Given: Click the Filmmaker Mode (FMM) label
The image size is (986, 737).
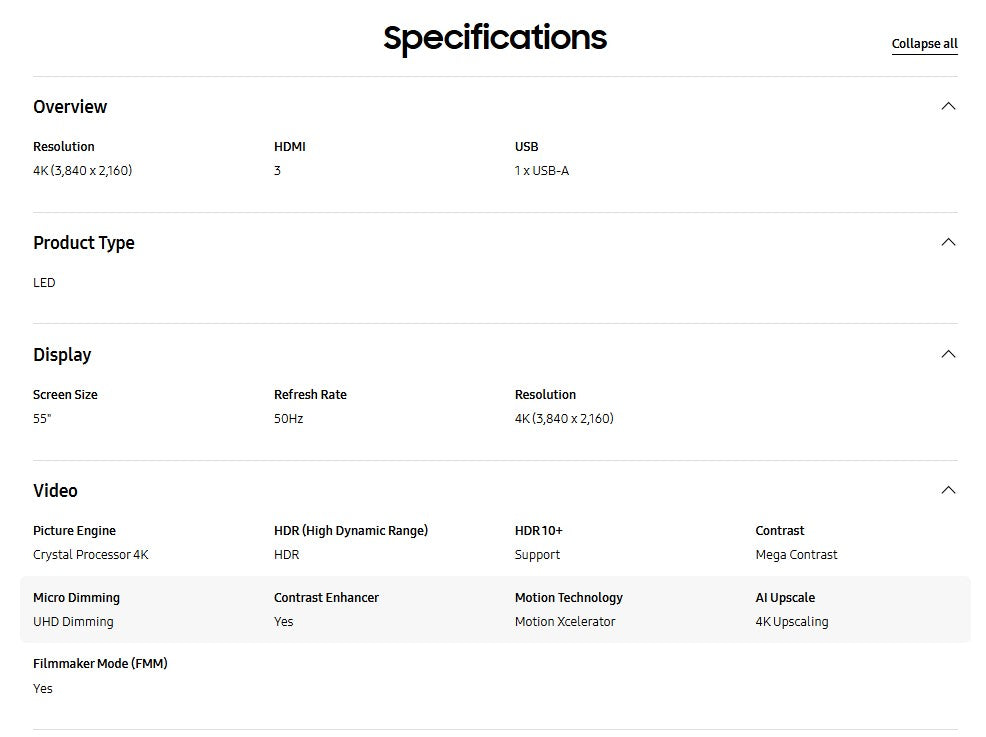Looking at the screenshot, I should (x=100, y=664).
